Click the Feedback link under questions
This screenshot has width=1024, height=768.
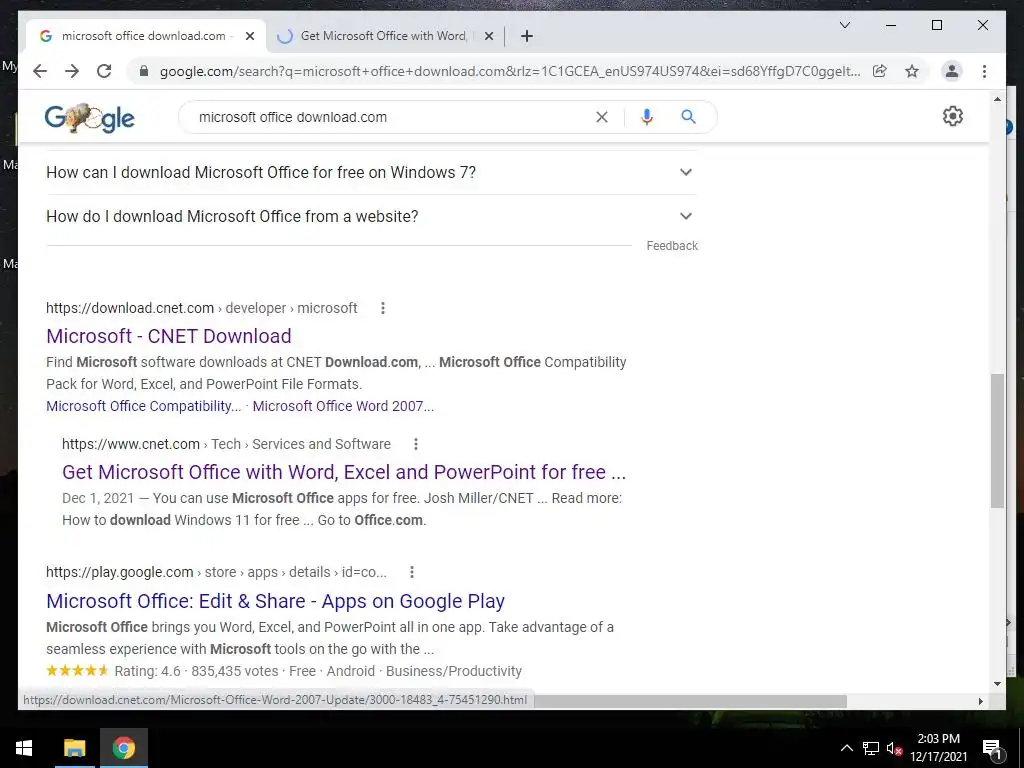coord(672,246)
